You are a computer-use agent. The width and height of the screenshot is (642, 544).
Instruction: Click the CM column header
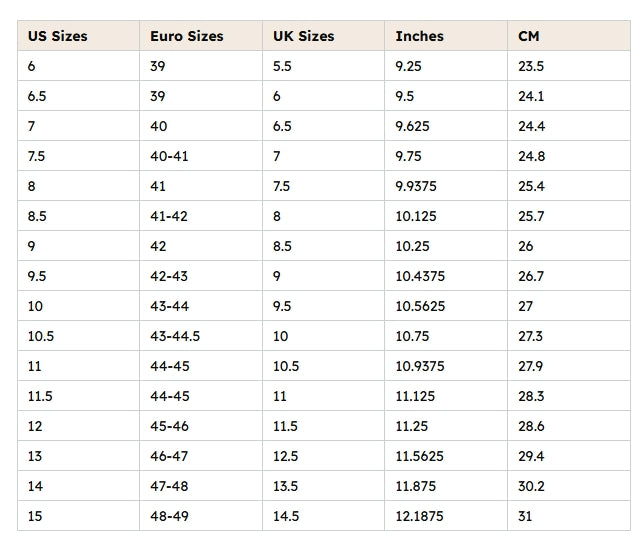point(569,36)
